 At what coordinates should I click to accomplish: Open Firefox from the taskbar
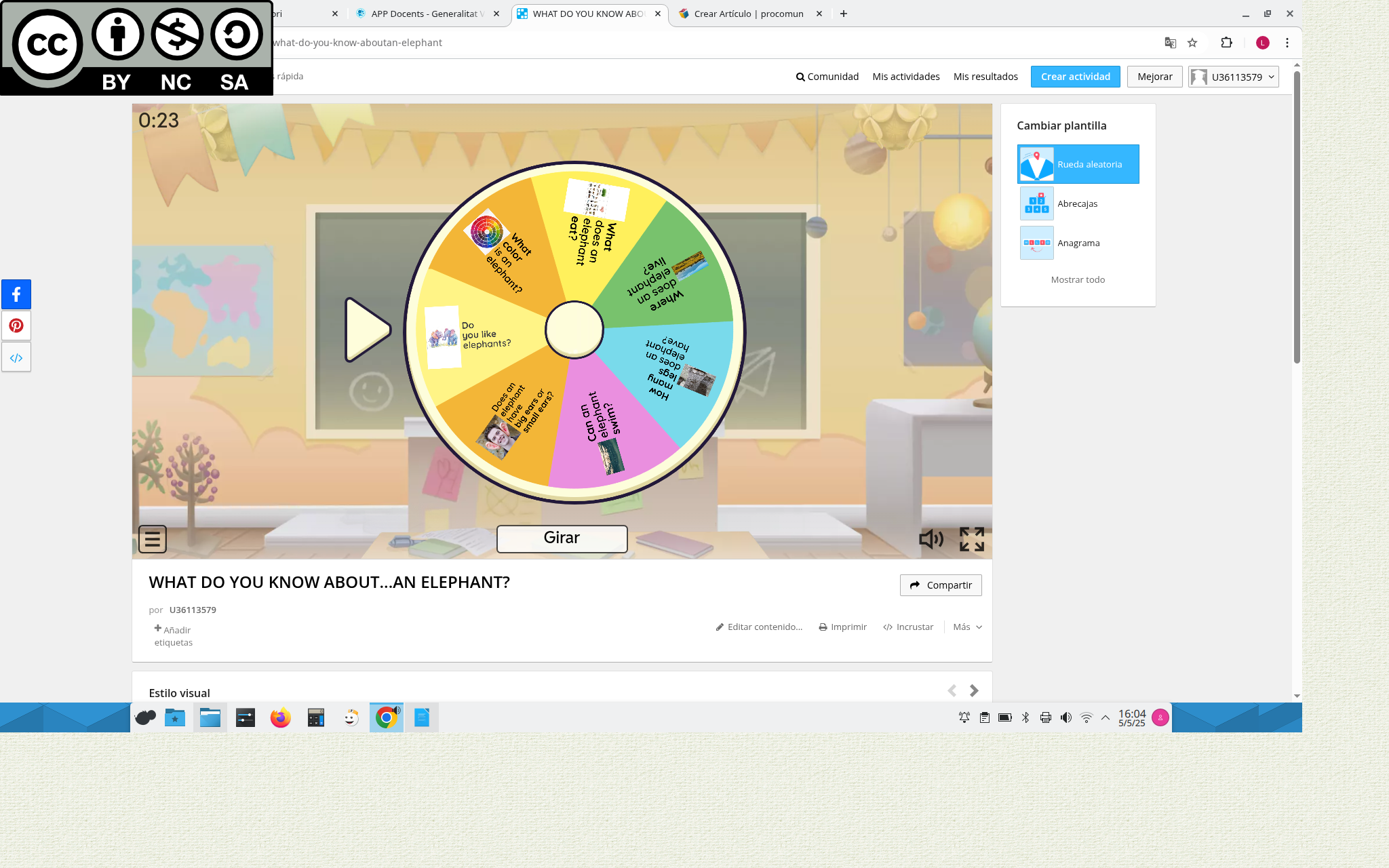tap(280, 717)
